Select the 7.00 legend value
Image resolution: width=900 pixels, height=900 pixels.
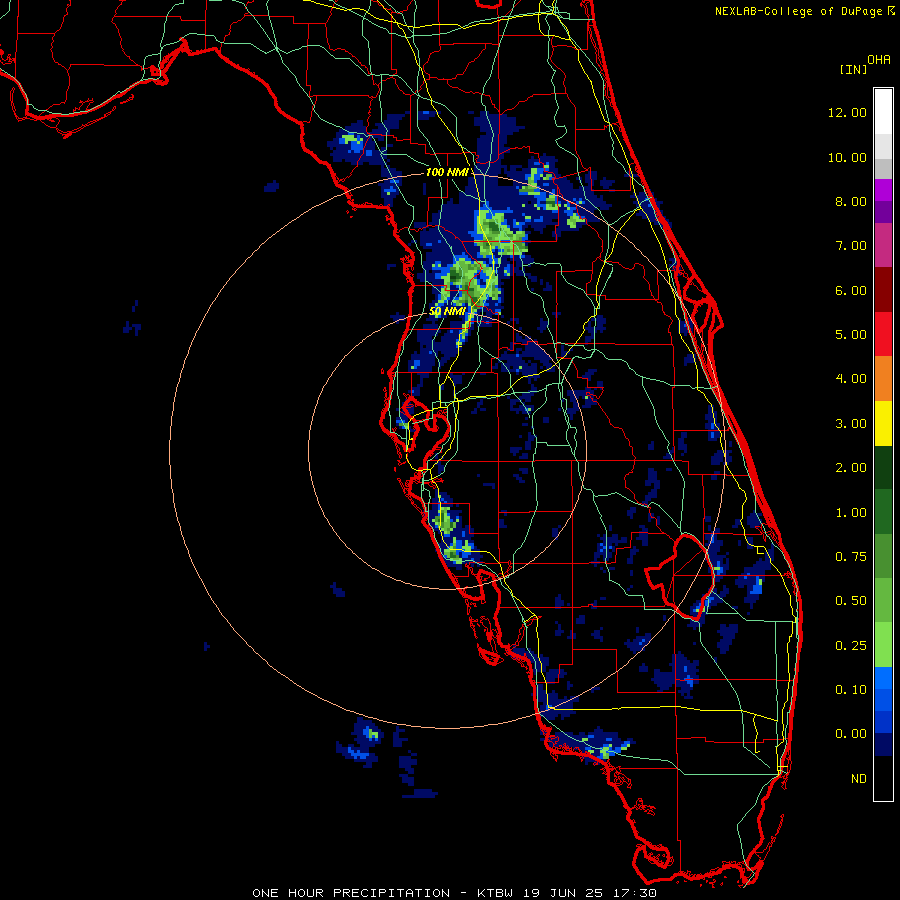[851, 246]
